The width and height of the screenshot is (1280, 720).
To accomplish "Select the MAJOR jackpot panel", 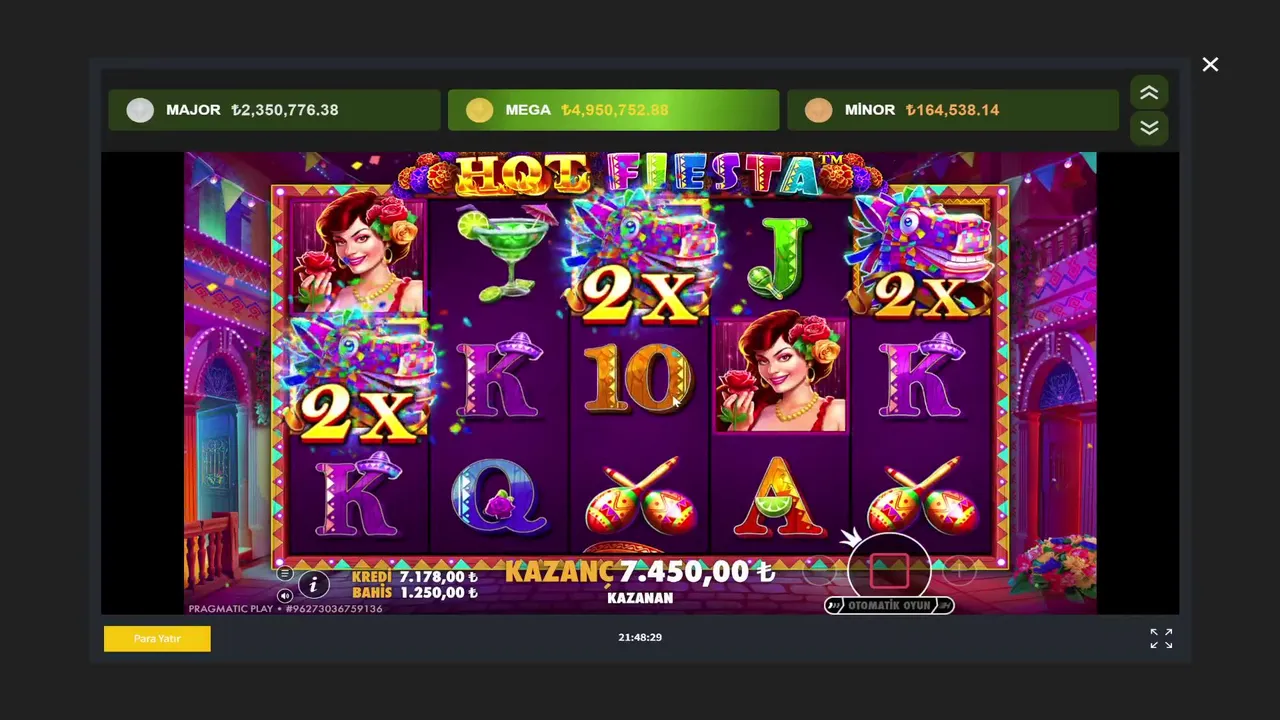I will tap(274, 110).
